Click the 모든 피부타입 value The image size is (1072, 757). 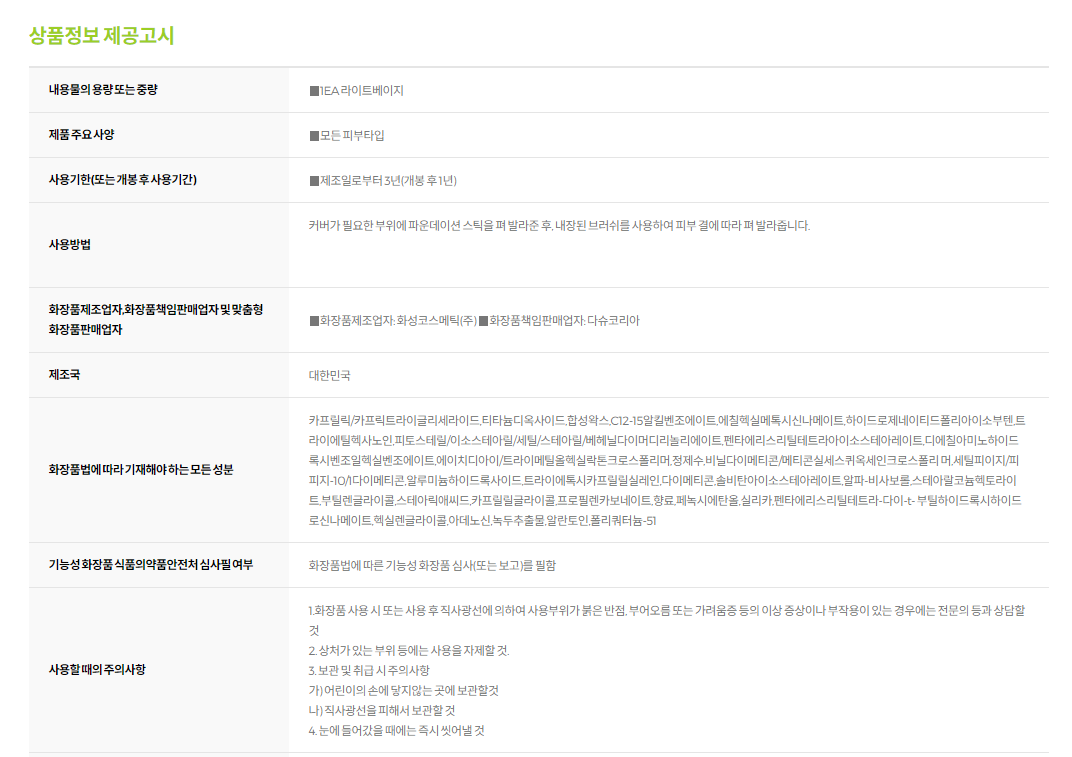coord(347,135)
